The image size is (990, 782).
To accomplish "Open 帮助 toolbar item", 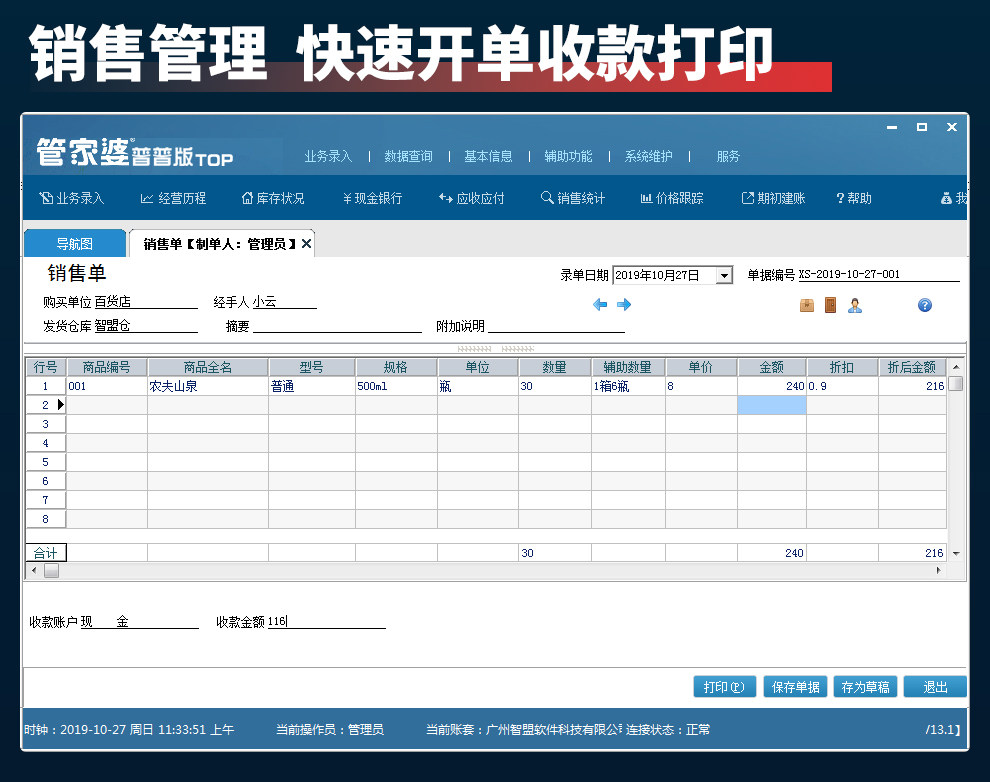I will (x=854, y=198).
